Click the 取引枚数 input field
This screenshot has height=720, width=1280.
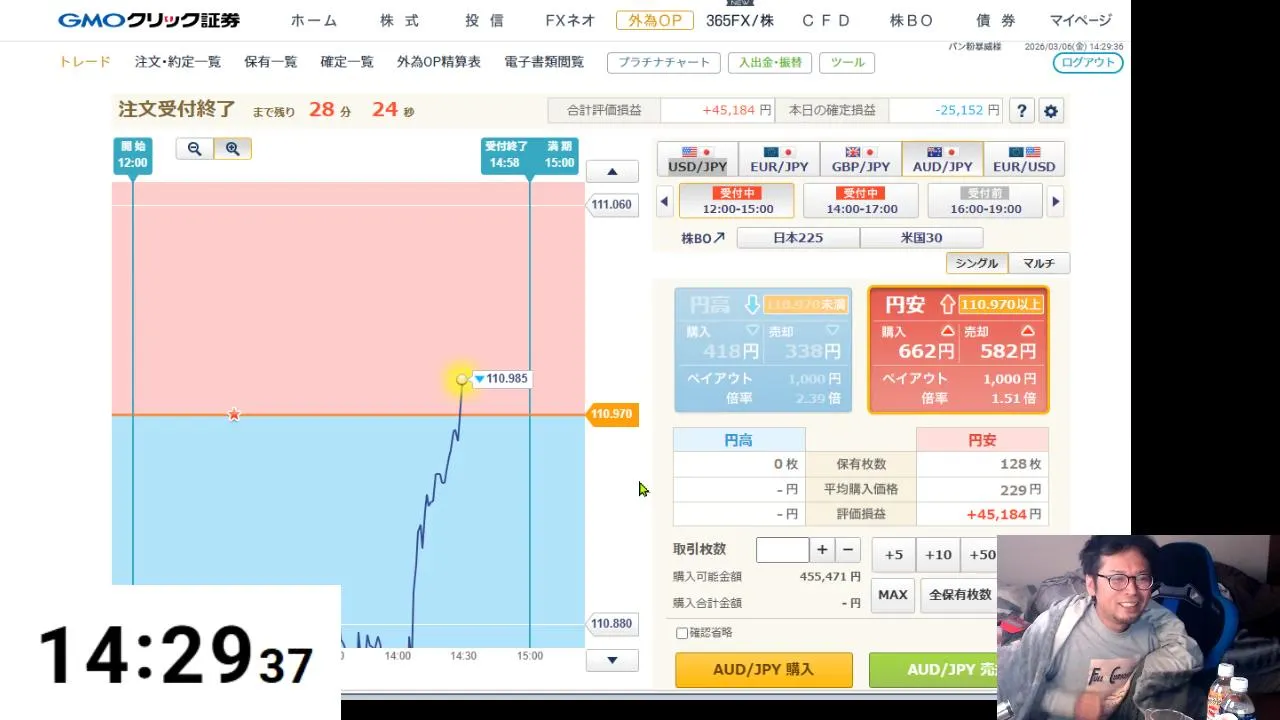(x=782, y=549)
